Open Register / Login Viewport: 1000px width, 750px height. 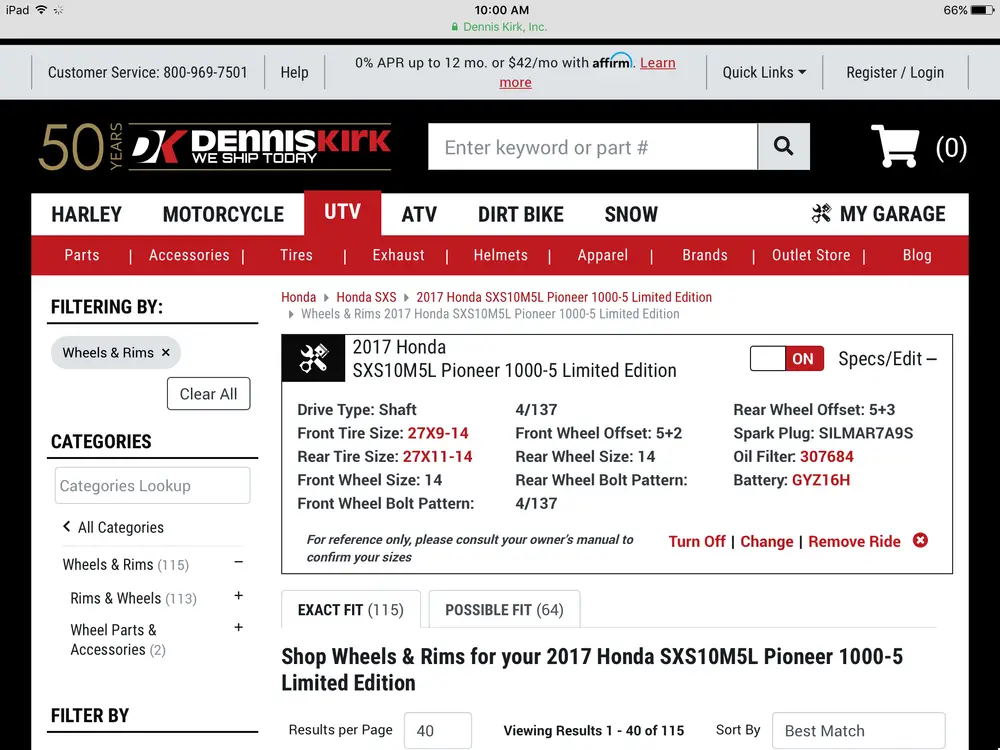click(895, 73)
